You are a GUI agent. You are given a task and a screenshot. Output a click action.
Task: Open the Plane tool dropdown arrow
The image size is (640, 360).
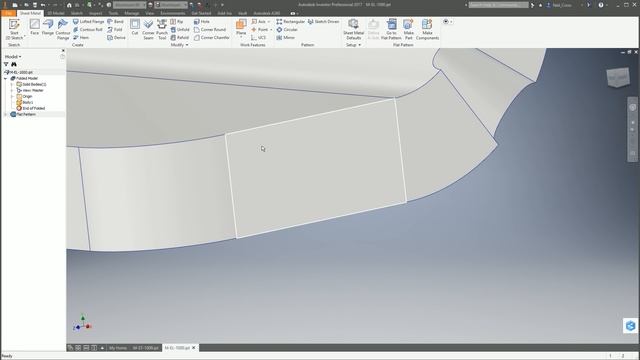click(x=241, y=38)
